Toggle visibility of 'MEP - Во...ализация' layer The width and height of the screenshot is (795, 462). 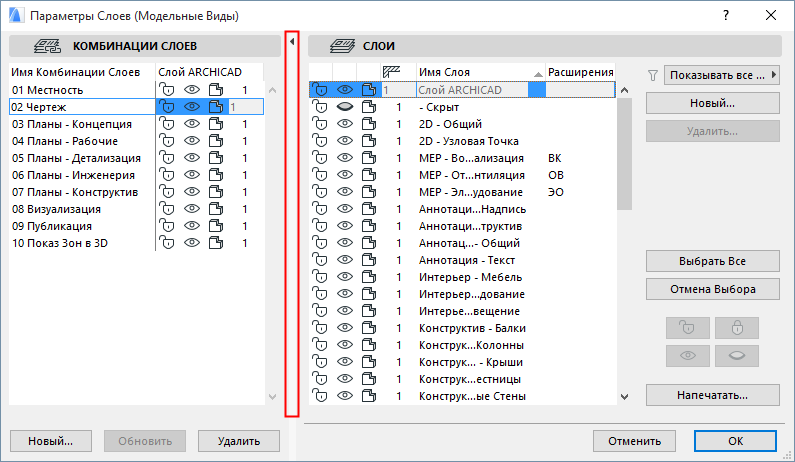(345, 158)
